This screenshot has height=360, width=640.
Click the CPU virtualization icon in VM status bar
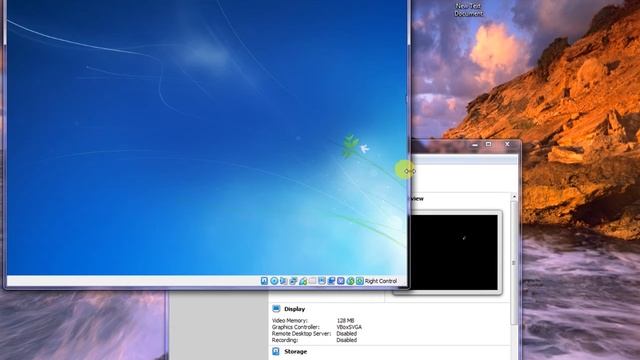pos(341,281)
